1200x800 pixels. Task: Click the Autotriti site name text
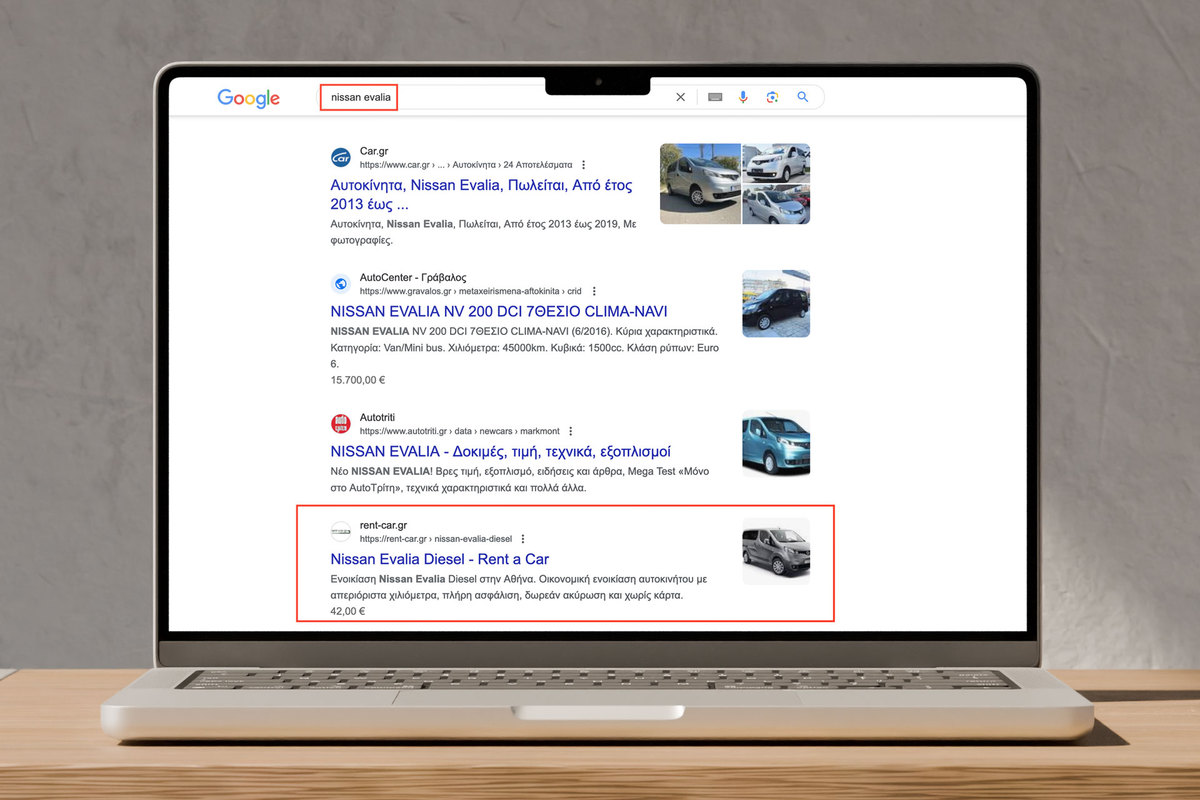[x=378, y=417]
